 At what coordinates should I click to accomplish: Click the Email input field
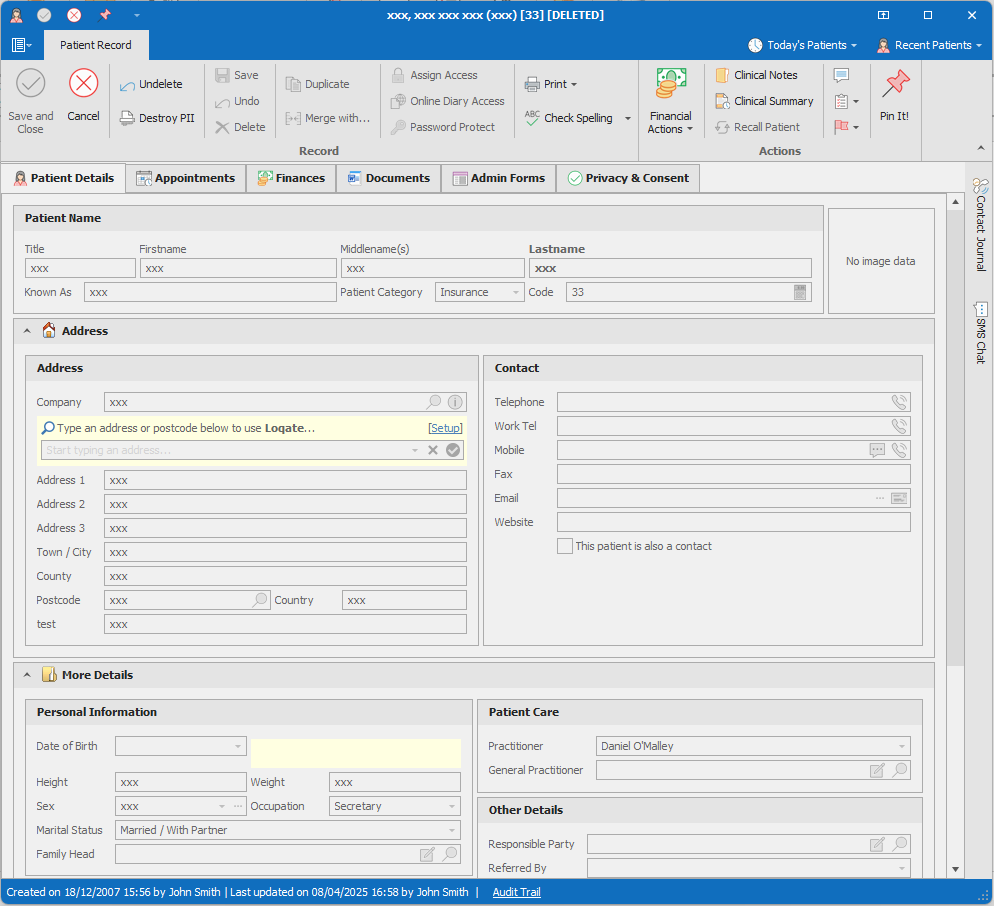714,498
